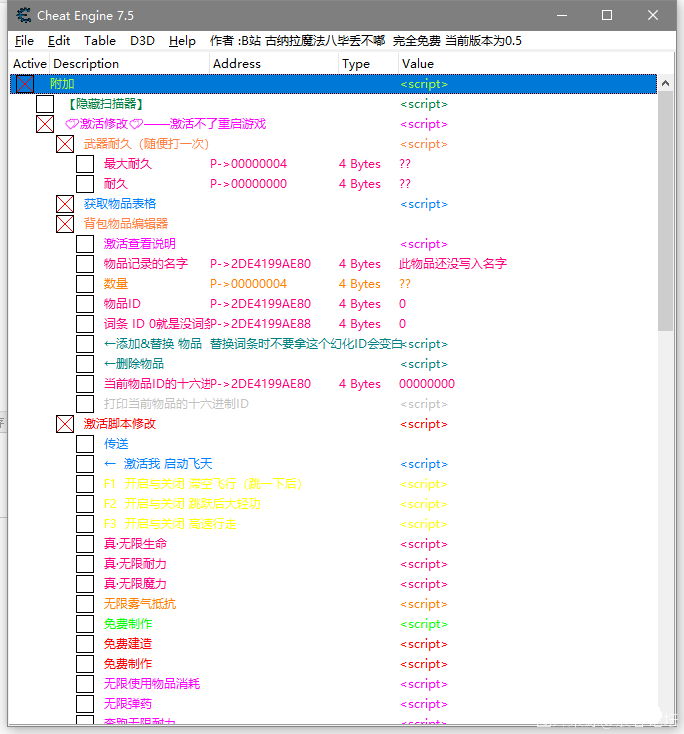Click the 4 Bytes type of 最大耐久
The image size is (684, 734).
(x=359, y=164)
